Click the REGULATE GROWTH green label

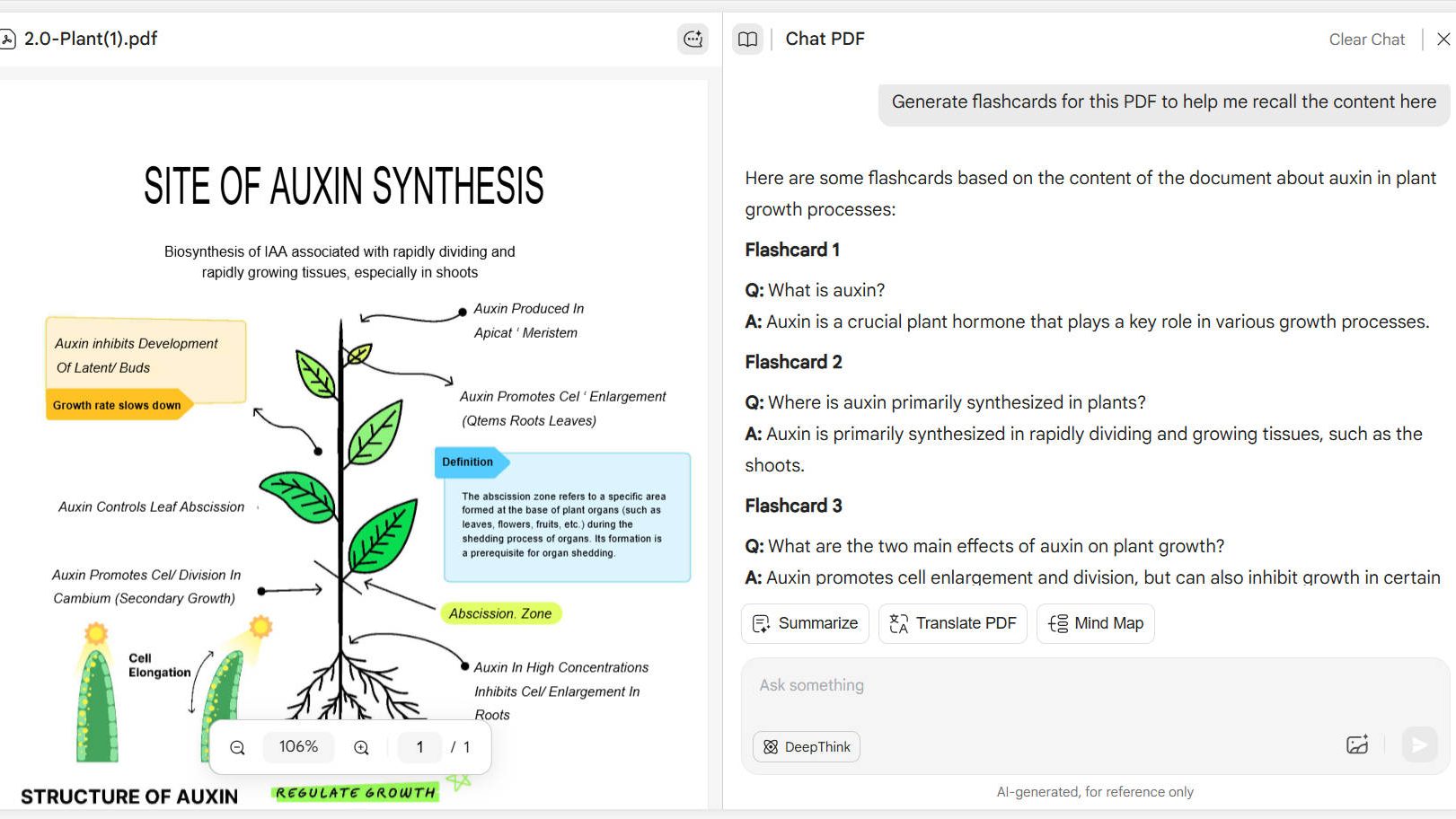(356, 793)
